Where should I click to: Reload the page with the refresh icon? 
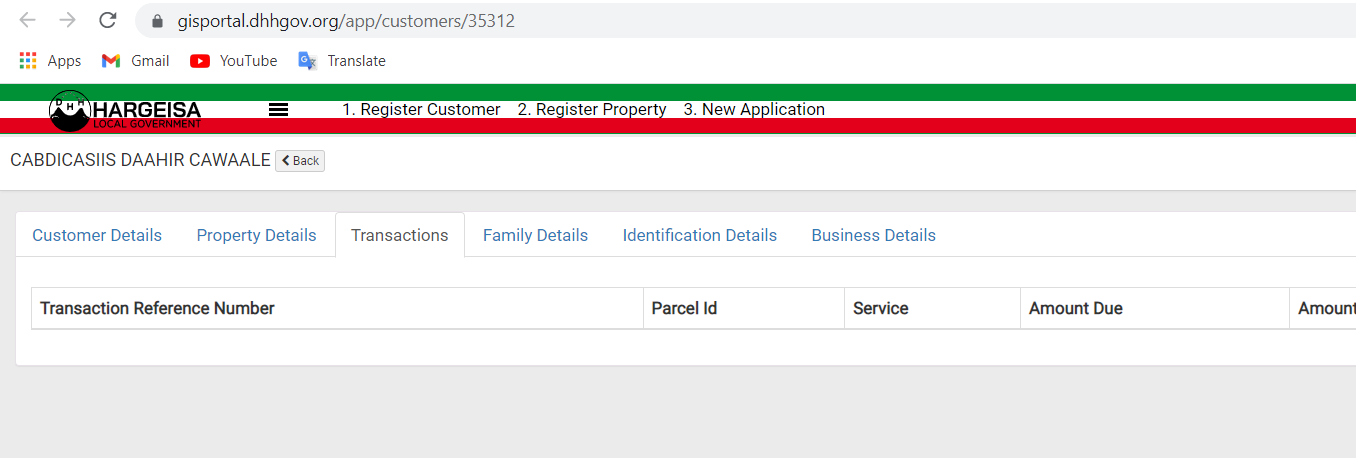pyautogui.click(x=108, y=20)
